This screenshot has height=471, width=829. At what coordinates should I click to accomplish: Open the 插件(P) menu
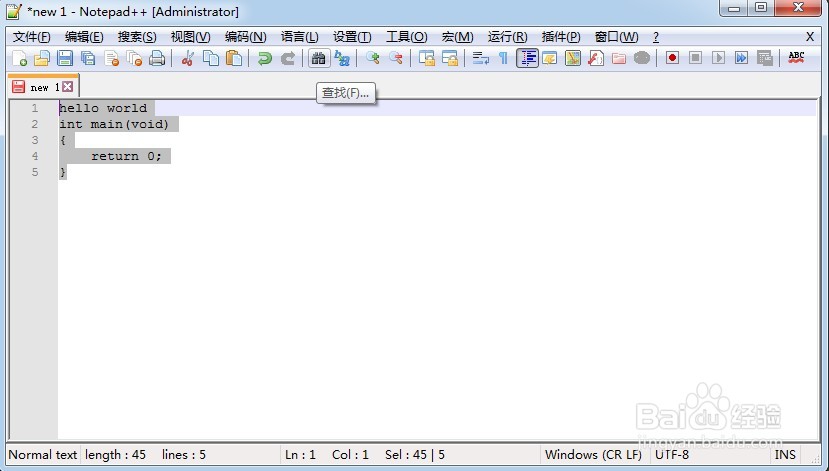point(561,37)
